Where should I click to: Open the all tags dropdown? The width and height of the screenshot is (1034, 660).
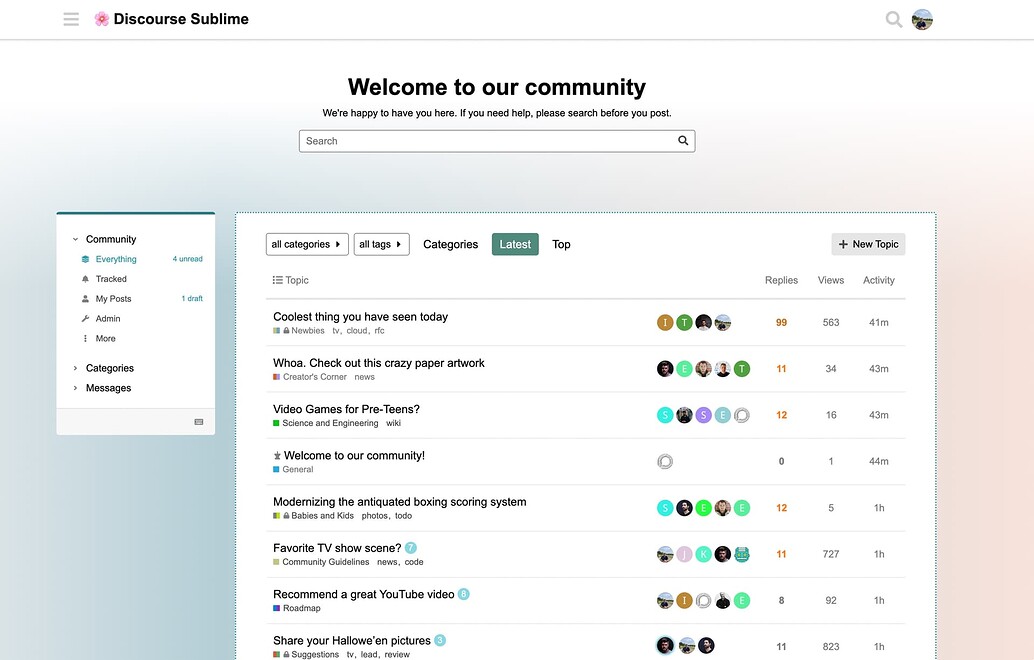(381, 244)
